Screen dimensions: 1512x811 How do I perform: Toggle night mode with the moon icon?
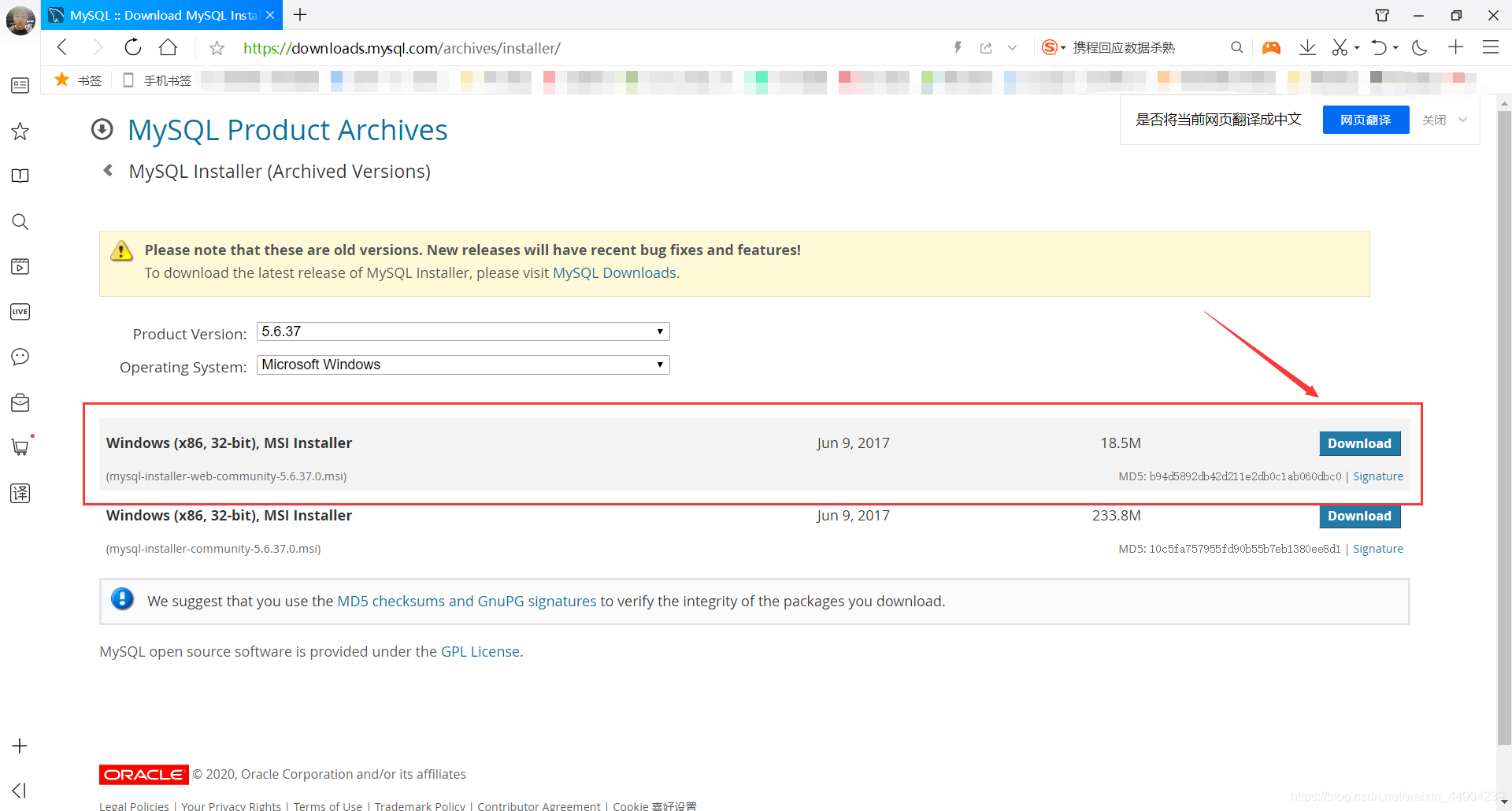click(x=1420, y=47)
